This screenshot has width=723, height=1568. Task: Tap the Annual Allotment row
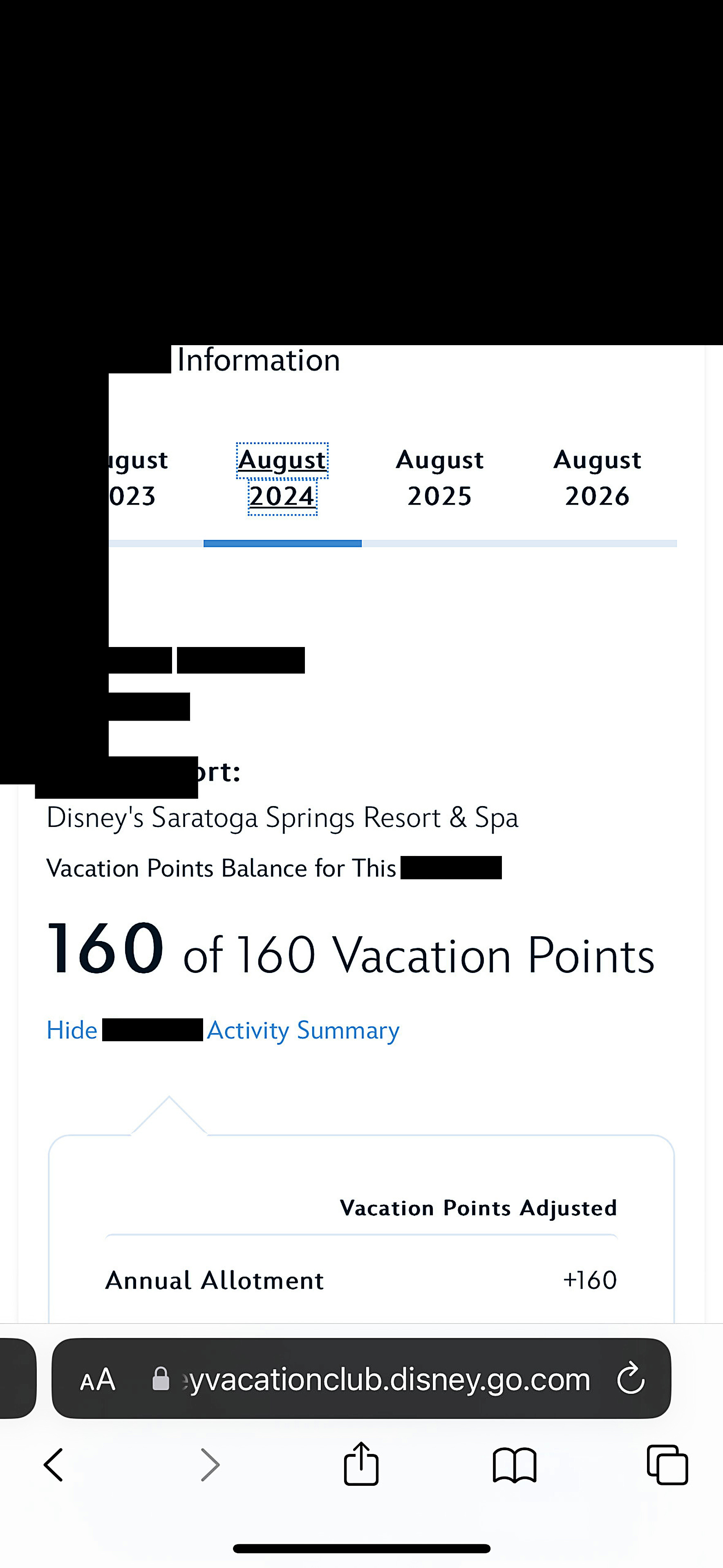click(360, 1280)
